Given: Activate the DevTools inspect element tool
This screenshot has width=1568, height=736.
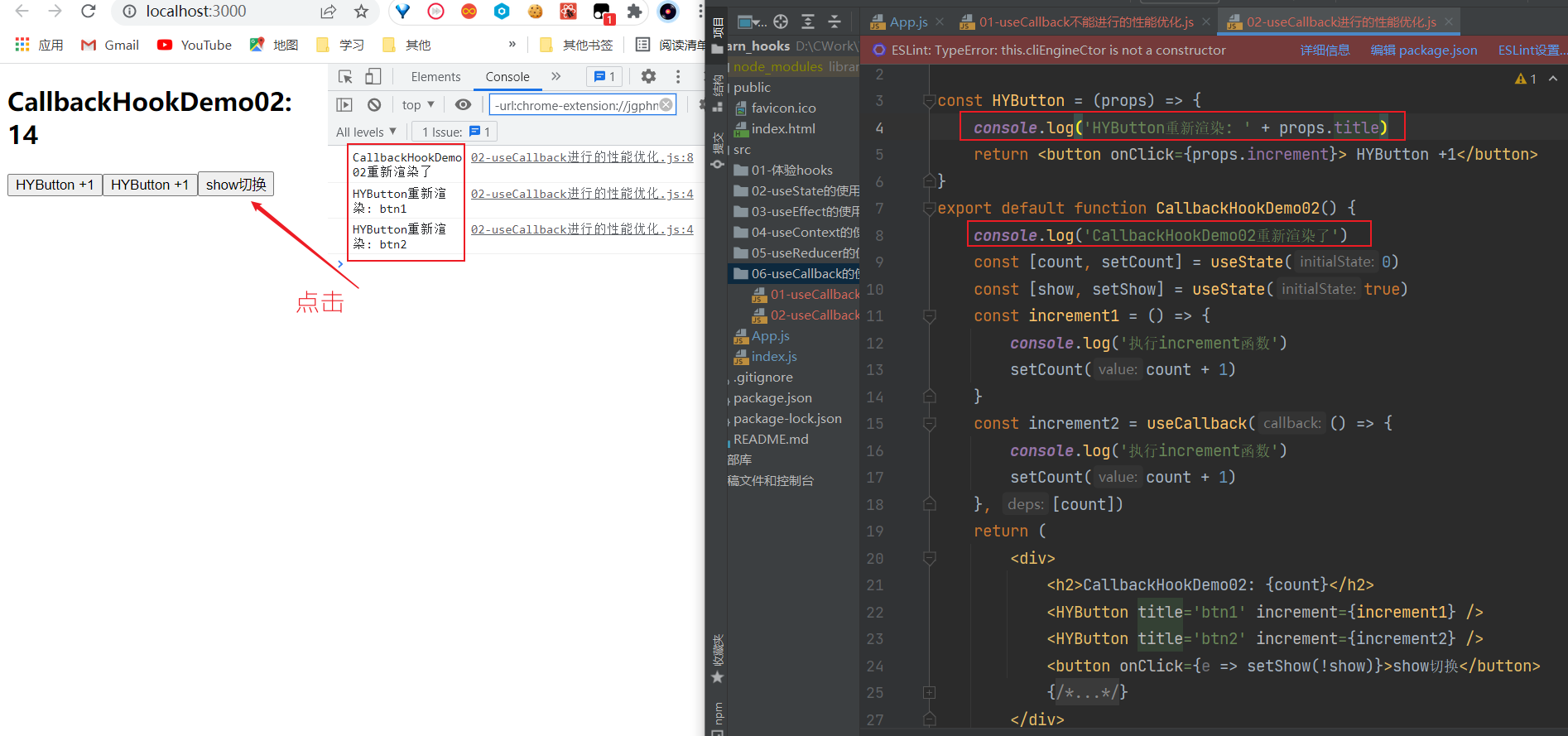Looking at the screenshot, I should tap(345, 76).
